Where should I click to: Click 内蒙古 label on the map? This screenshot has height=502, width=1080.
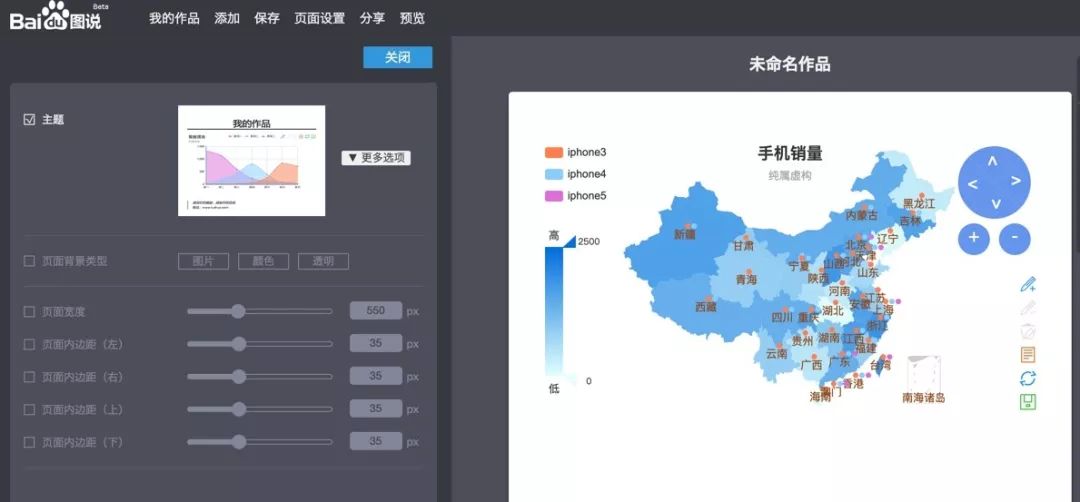point(862,216)
